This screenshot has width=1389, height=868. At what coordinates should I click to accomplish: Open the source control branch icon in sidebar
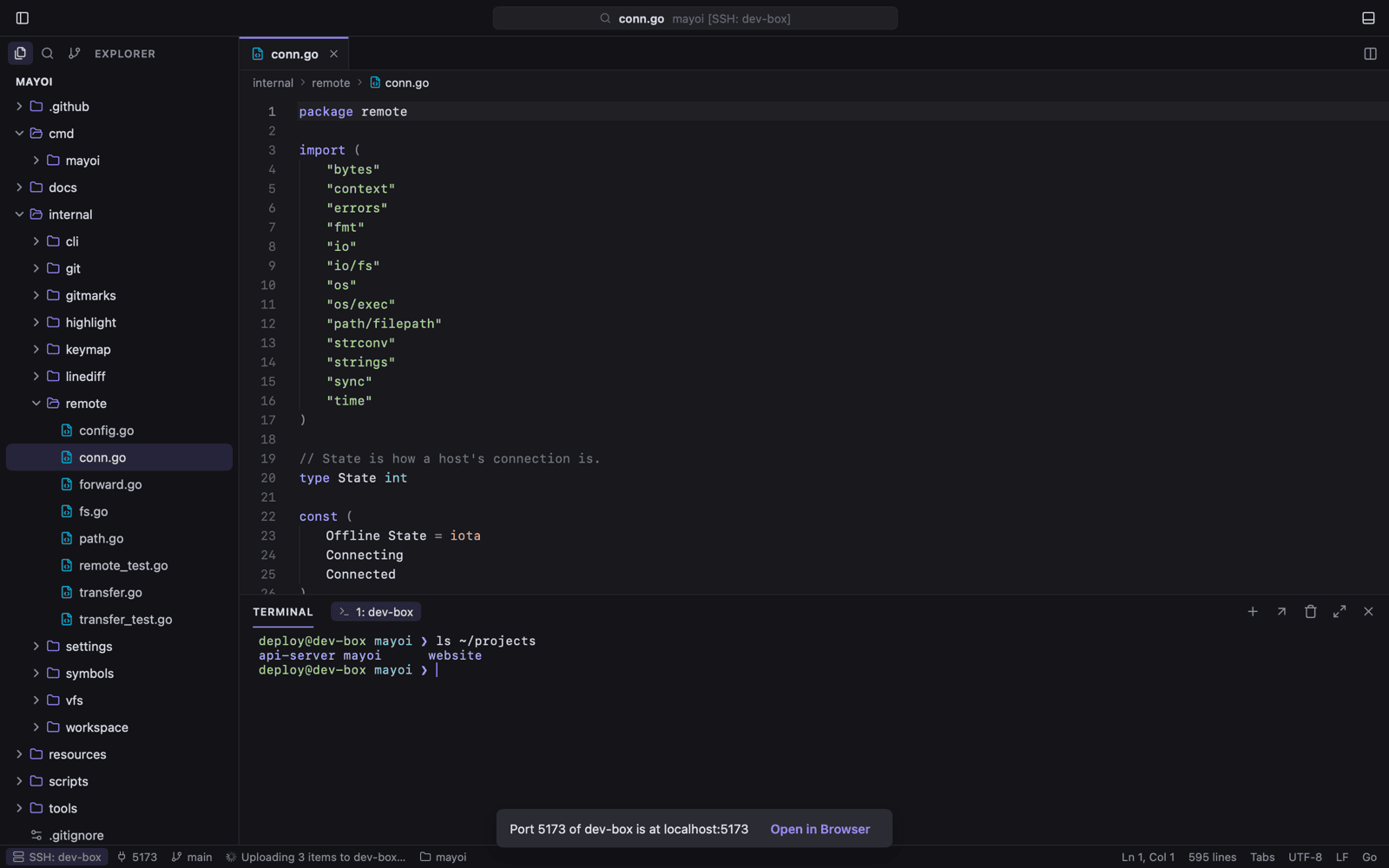pos(75,53)
